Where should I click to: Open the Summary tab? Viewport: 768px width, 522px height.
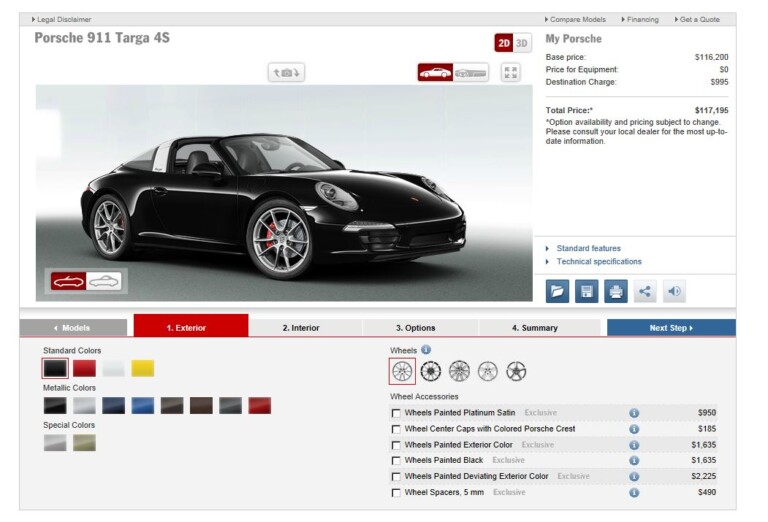tap(535, 328)
